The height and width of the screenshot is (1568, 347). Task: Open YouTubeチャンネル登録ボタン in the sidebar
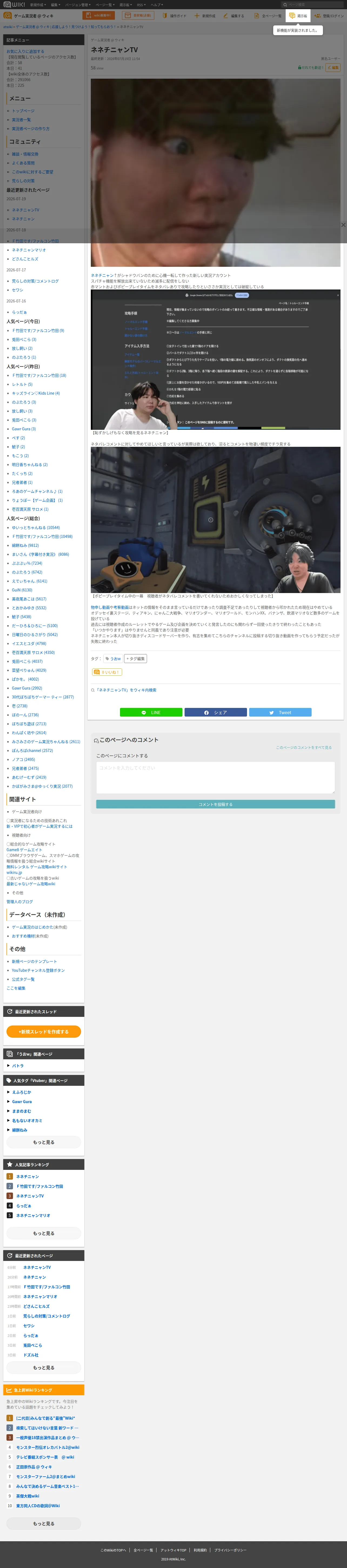coord(38,971)
